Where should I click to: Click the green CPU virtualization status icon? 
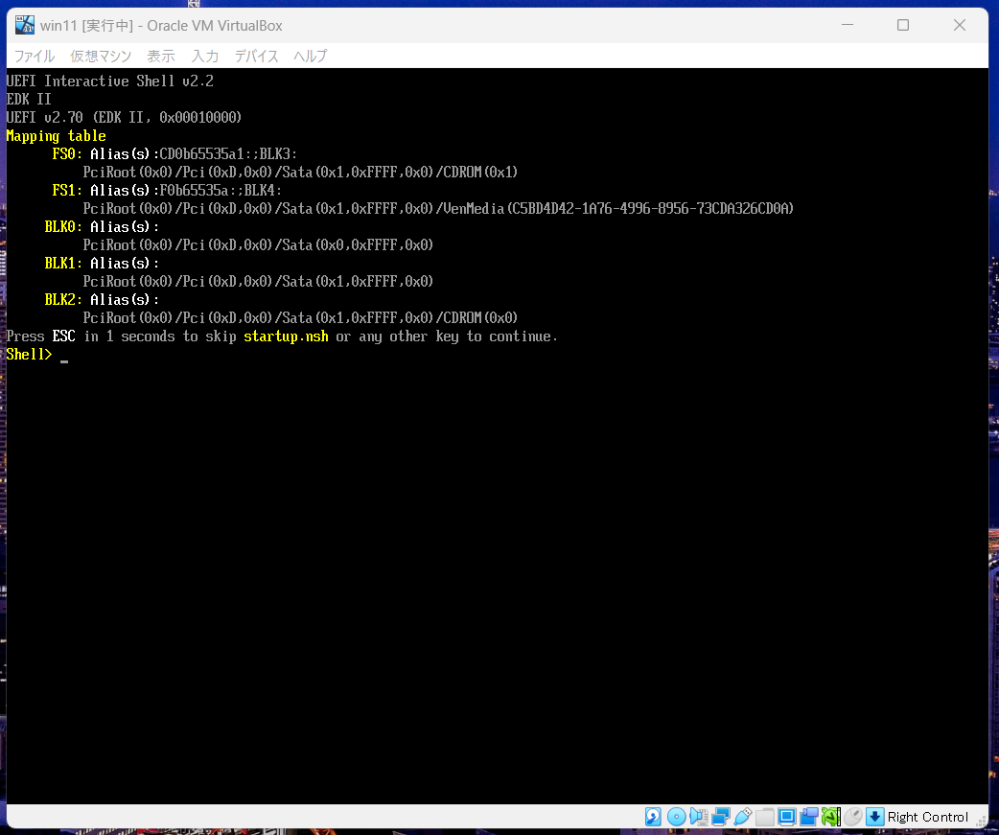coord(831,817)
